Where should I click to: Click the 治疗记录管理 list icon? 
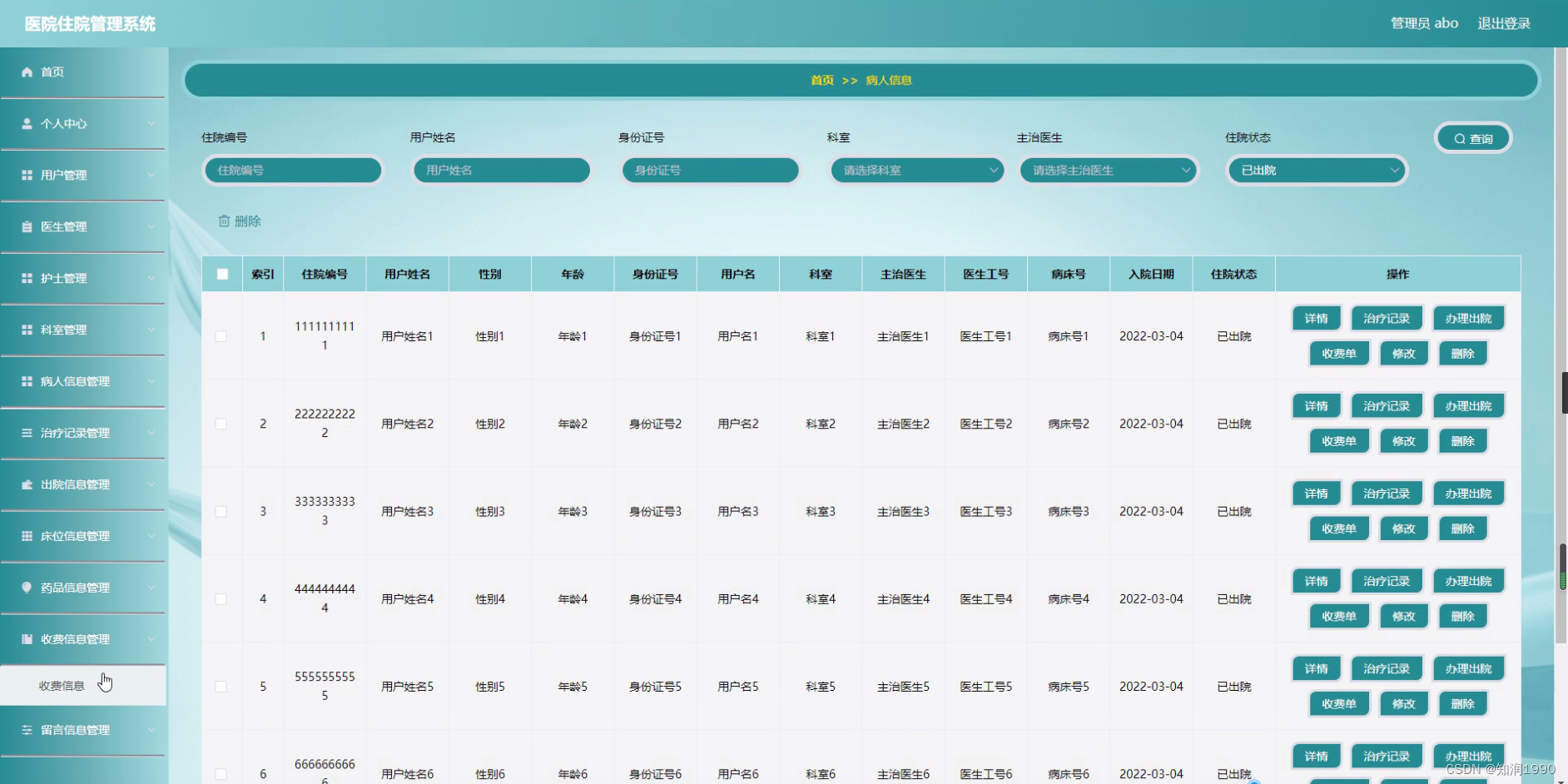click(x=26, y=433)
